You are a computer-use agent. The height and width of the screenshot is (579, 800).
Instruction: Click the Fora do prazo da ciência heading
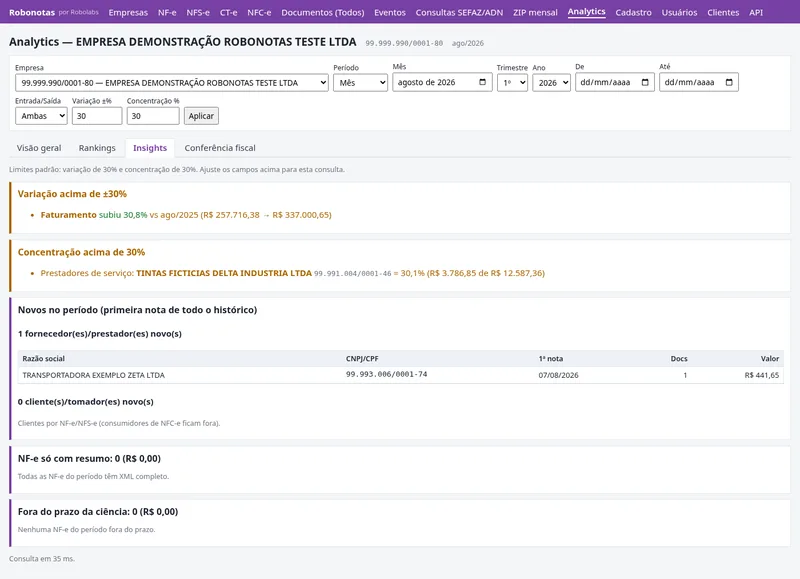[98, 512]
